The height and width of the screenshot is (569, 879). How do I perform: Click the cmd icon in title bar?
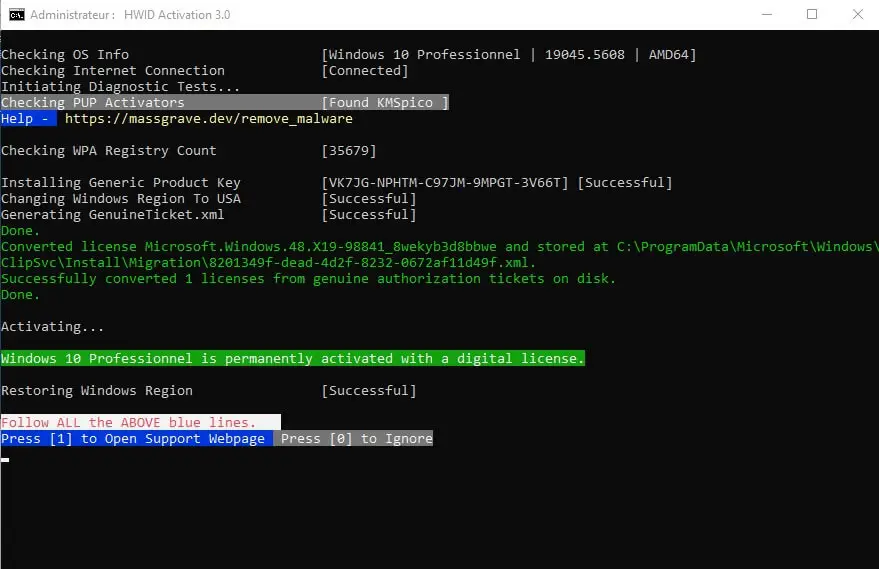pyautogui.click(x=17, y=15)
